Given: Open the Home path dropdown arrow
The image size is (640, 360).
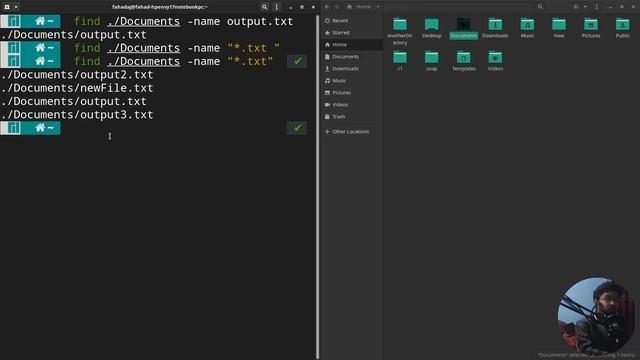Looking at the screenshot, I should (x=378, y=7).
